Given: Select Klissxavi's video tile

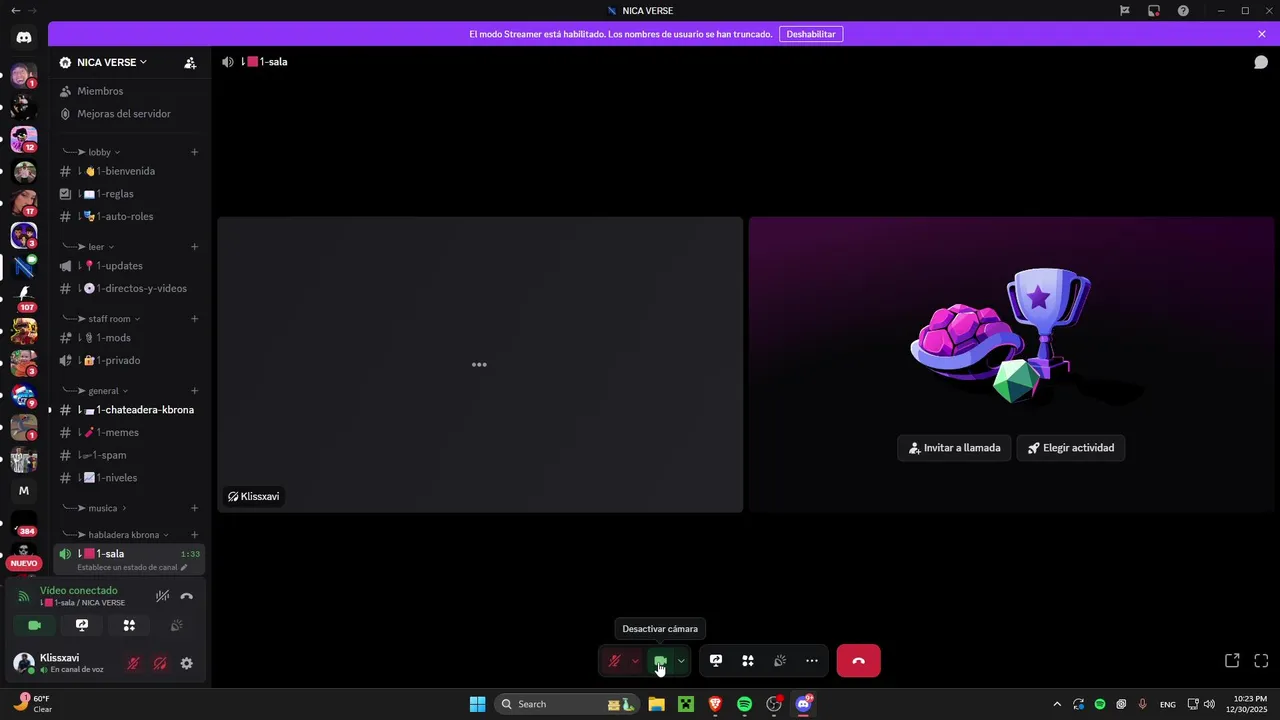Looking at the screenshot, I should tap(480, 365).
